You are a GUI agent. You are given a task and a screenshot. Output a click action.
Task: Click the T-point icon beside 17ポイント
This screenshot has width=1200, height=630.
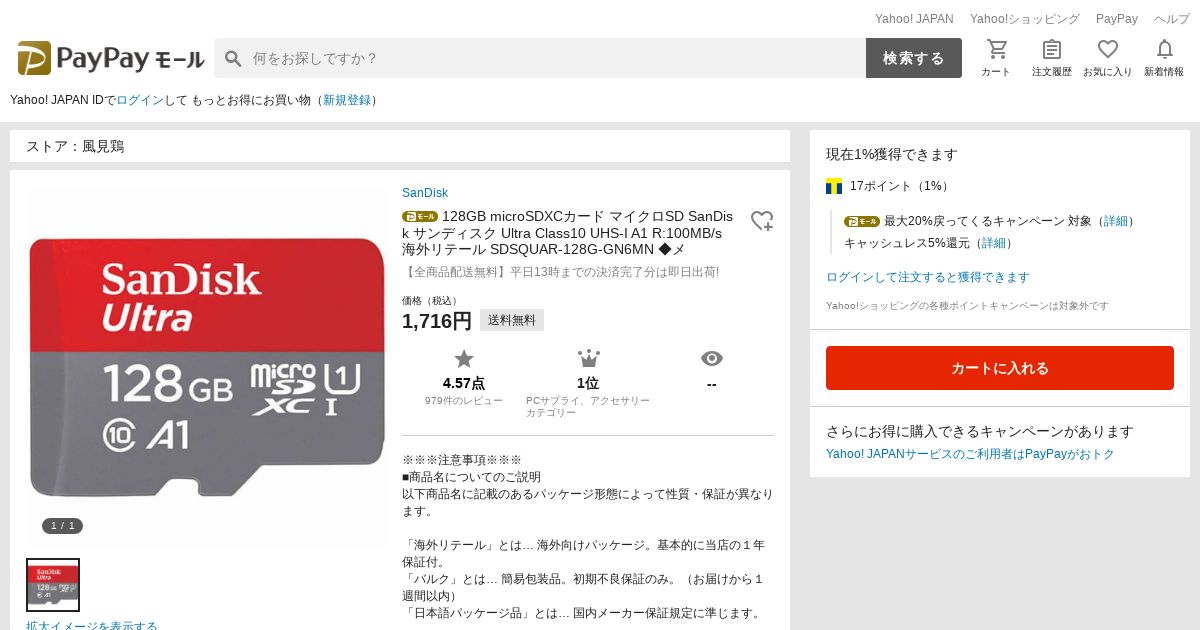tap(834, 186)
